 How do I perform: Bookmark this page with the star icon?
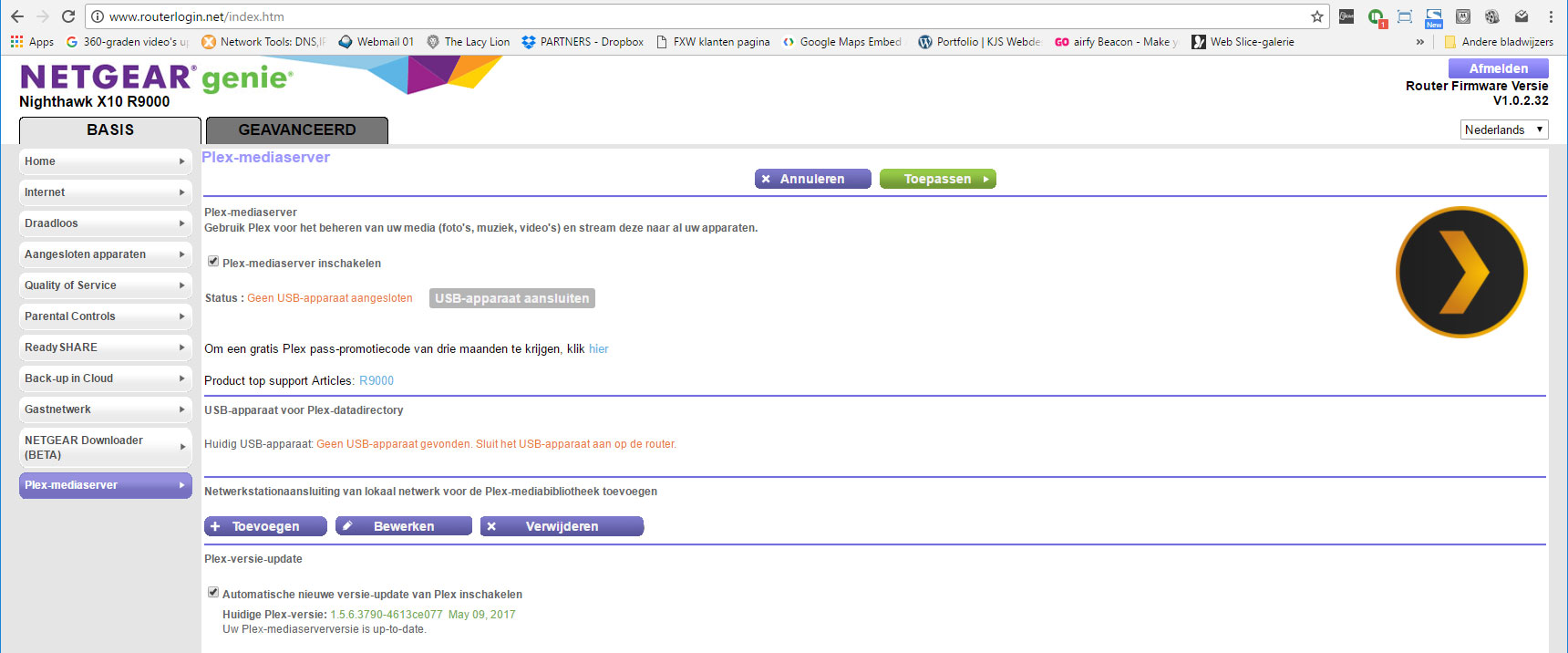click(x=1317, y=16)
